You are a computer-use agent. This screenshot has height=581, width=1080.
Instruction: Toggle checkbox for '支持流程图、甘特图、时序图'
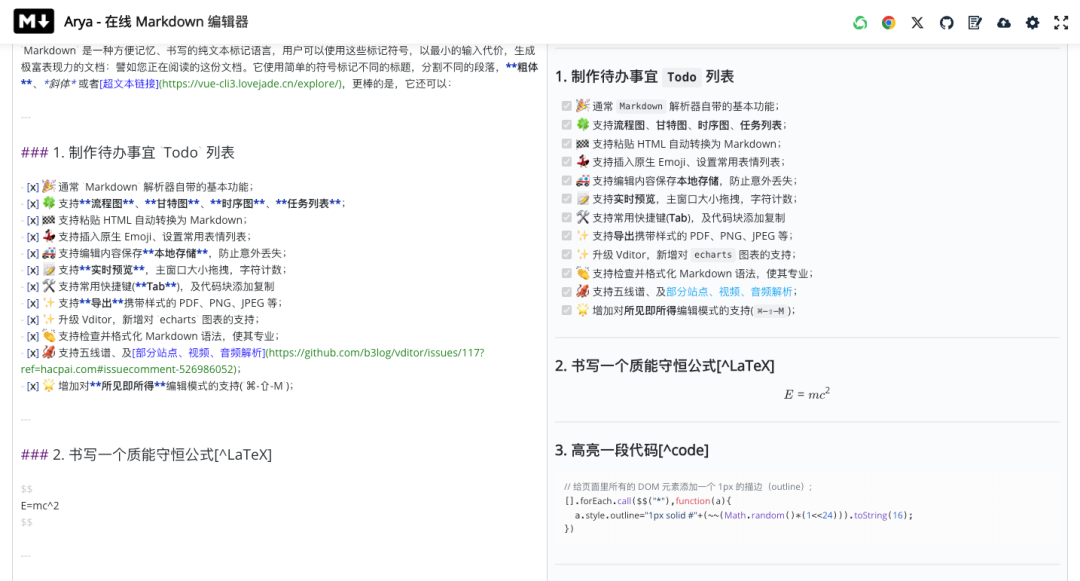[x=566, y=125]
